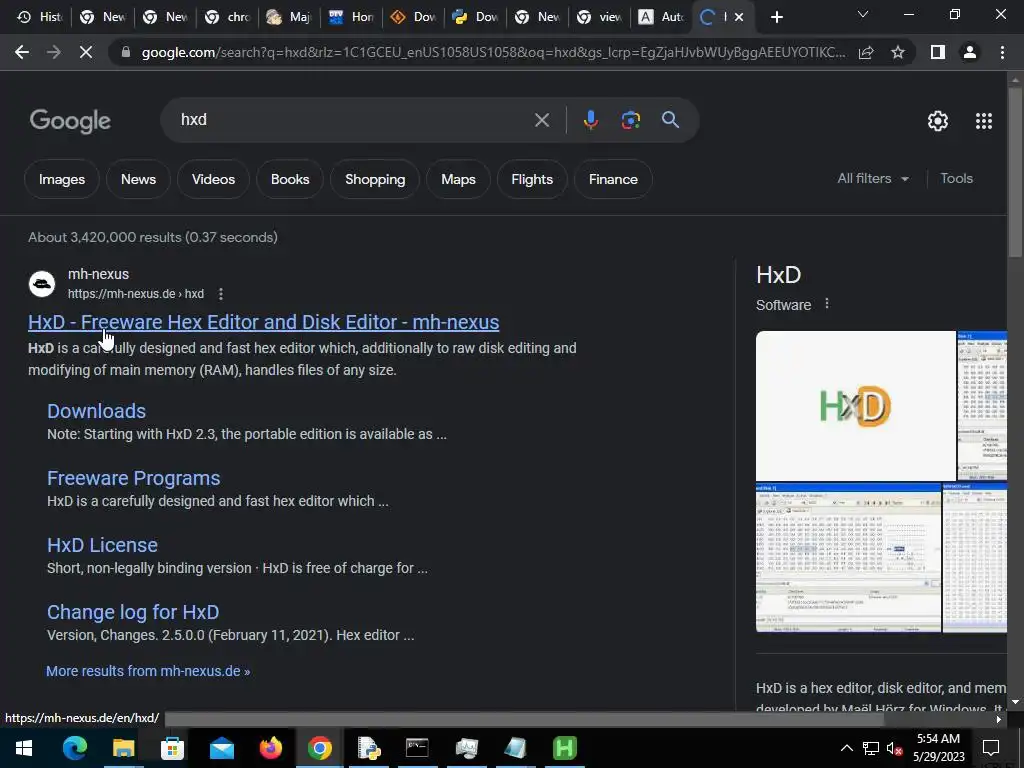
Task: Filter results by Images
Action: coord(61,179)
